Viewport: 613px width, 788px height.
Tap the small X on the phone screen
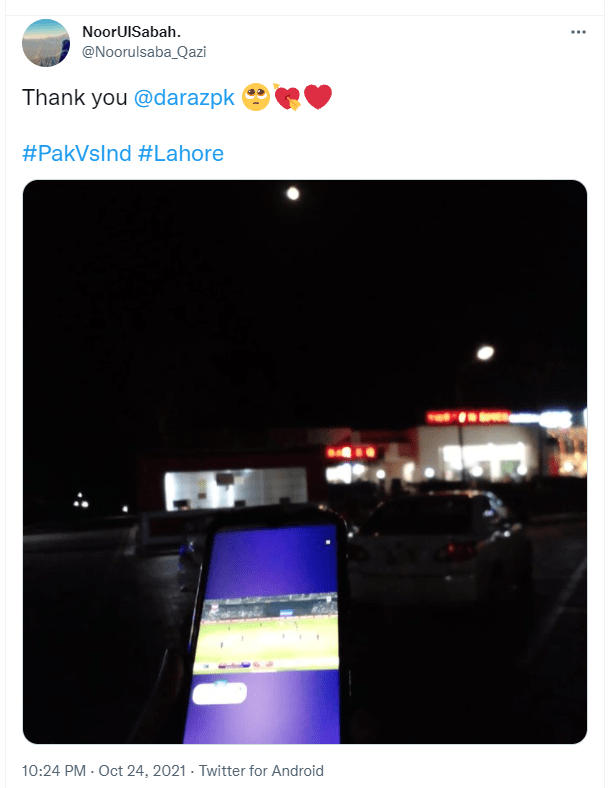[x=328, y=542]
